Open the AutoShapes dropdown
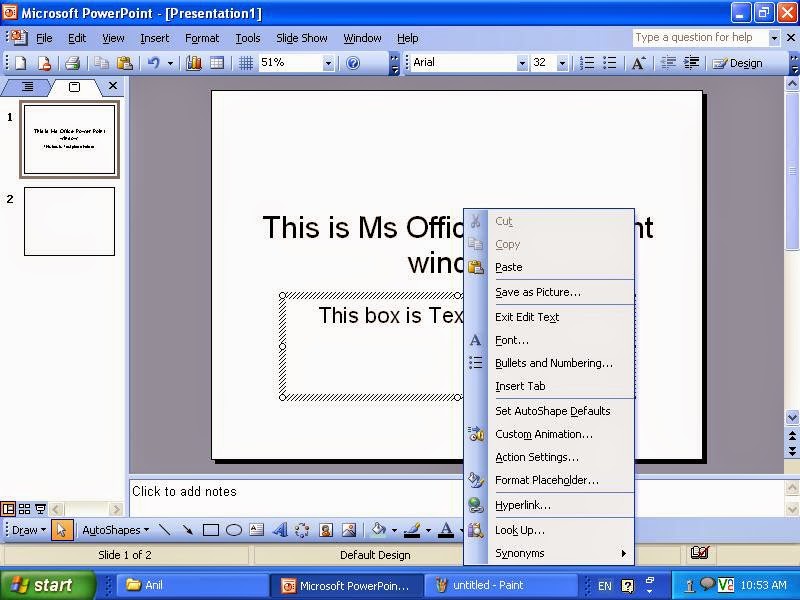 click(x=116, y=531)
